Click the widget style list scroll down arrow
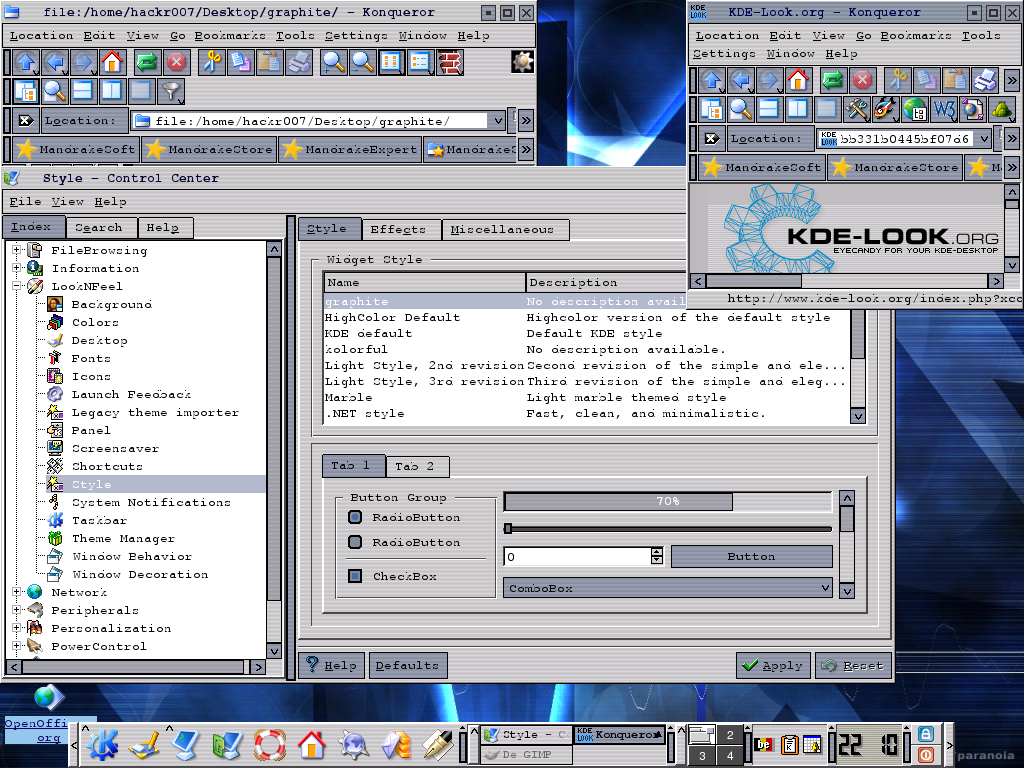Screen dimensions: 1024x768 tap(858, 416)
